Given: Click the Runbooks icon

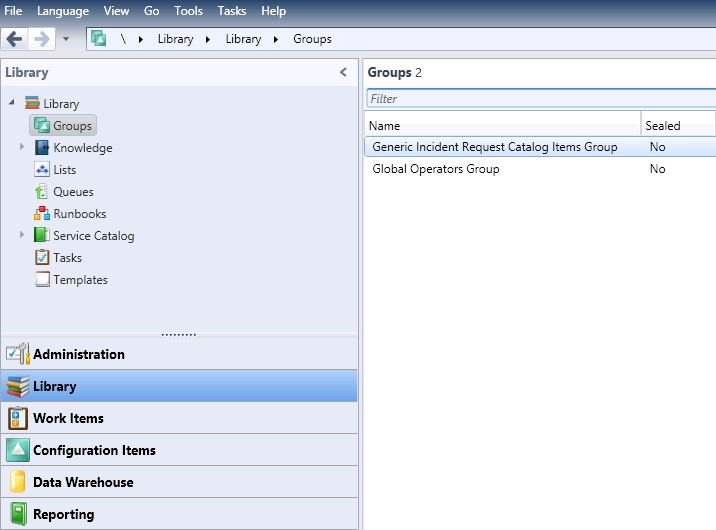Looking at the screenshot, I should tap(42, 213).
